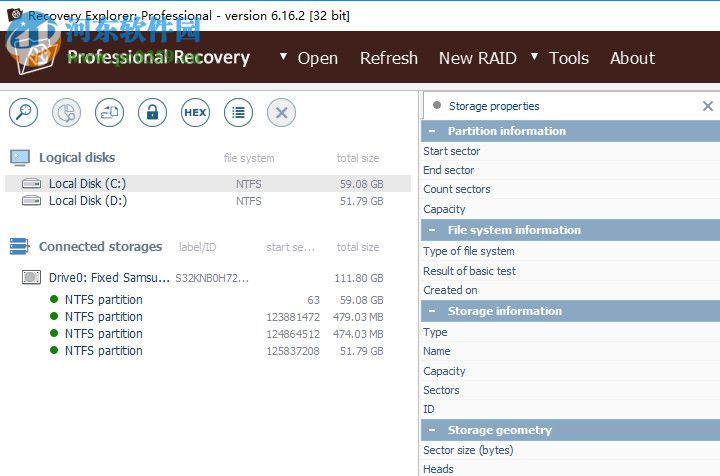Collapse the Storage geometry section
Viewport: 720px width, 476px height.
click(432, 430)
